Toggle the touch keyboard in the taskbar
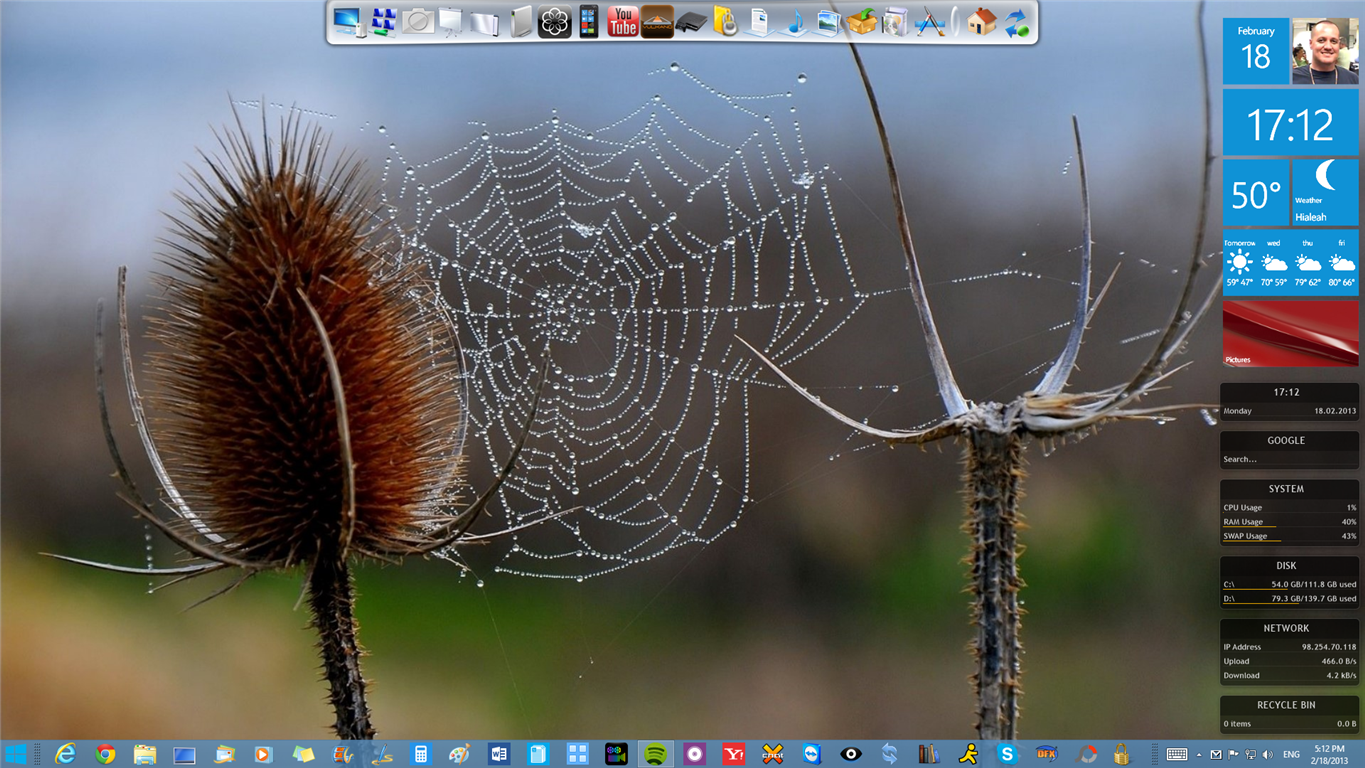This screenshot has width=1365, height=768. click(x=1177, y=754)
